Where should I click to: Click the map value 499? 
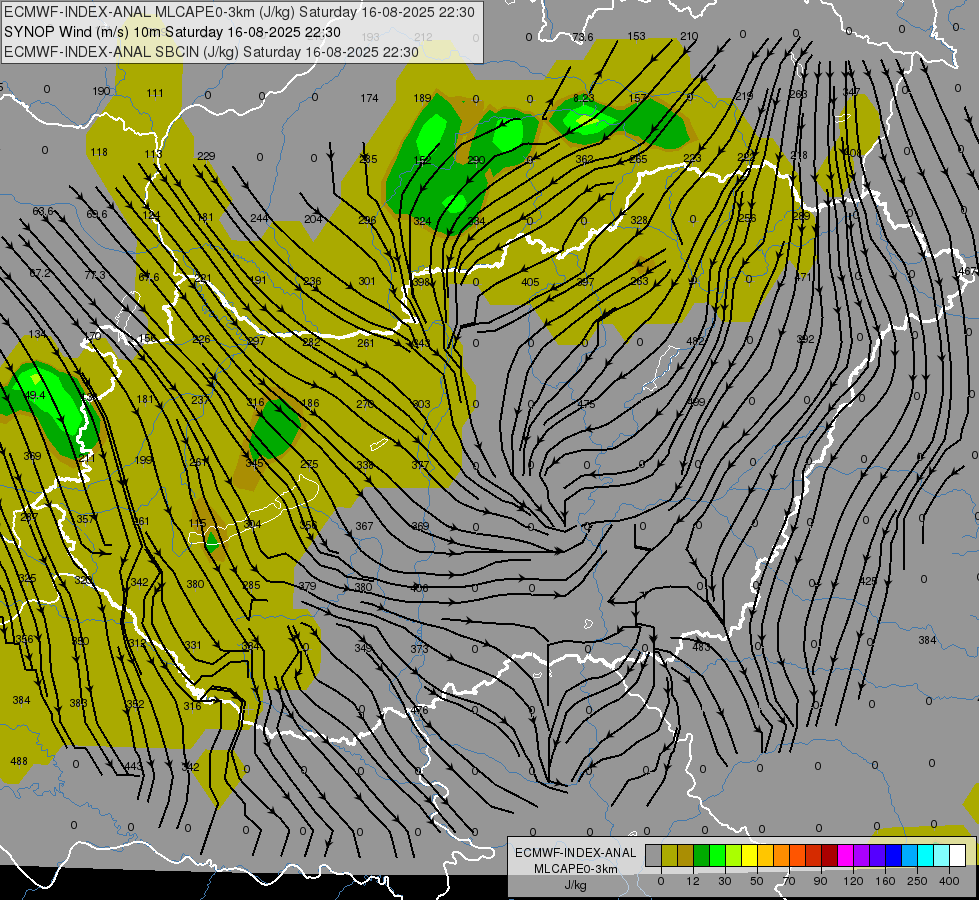[696, 402]
